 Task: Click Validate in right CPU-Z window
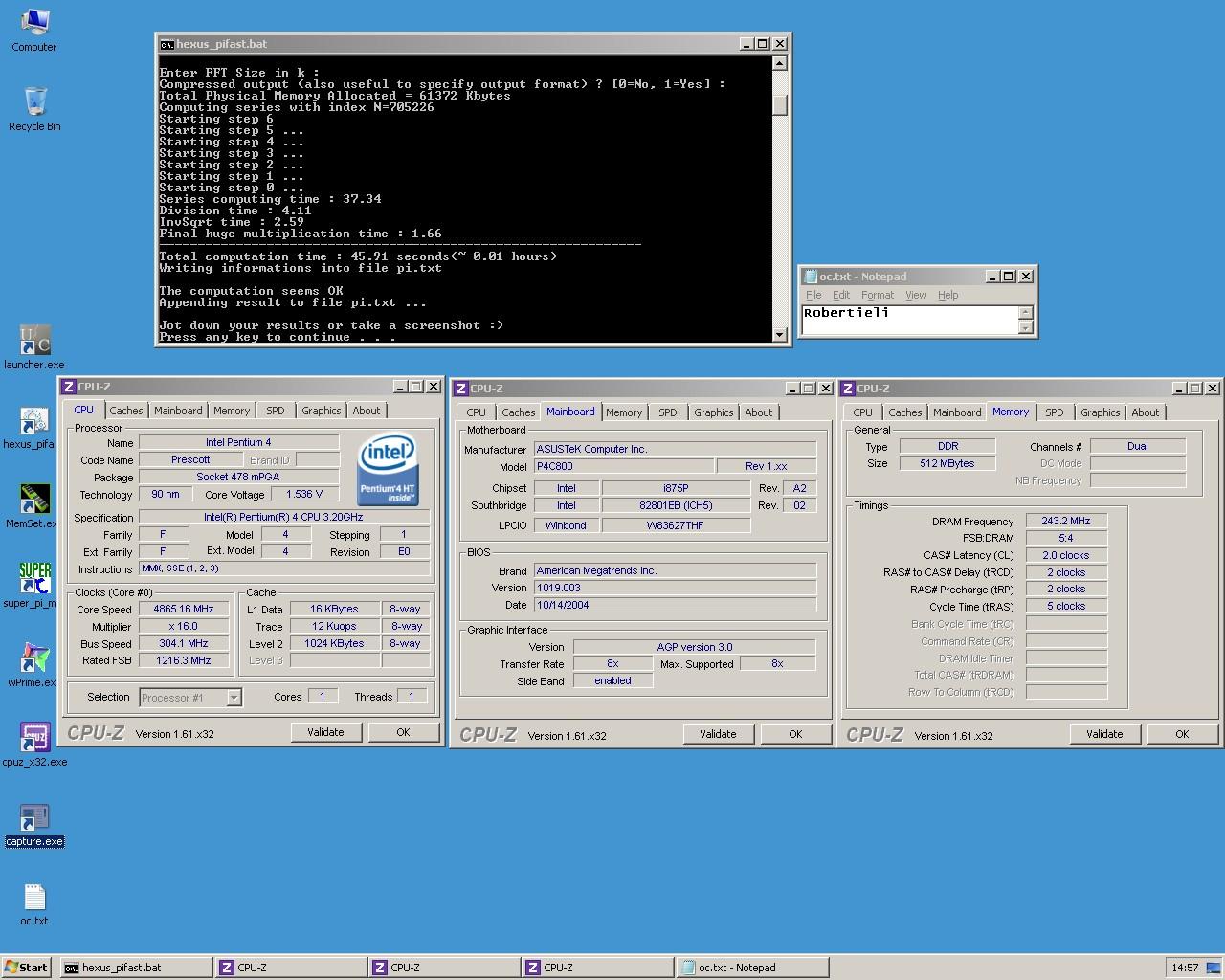(x=1104, y=734)
